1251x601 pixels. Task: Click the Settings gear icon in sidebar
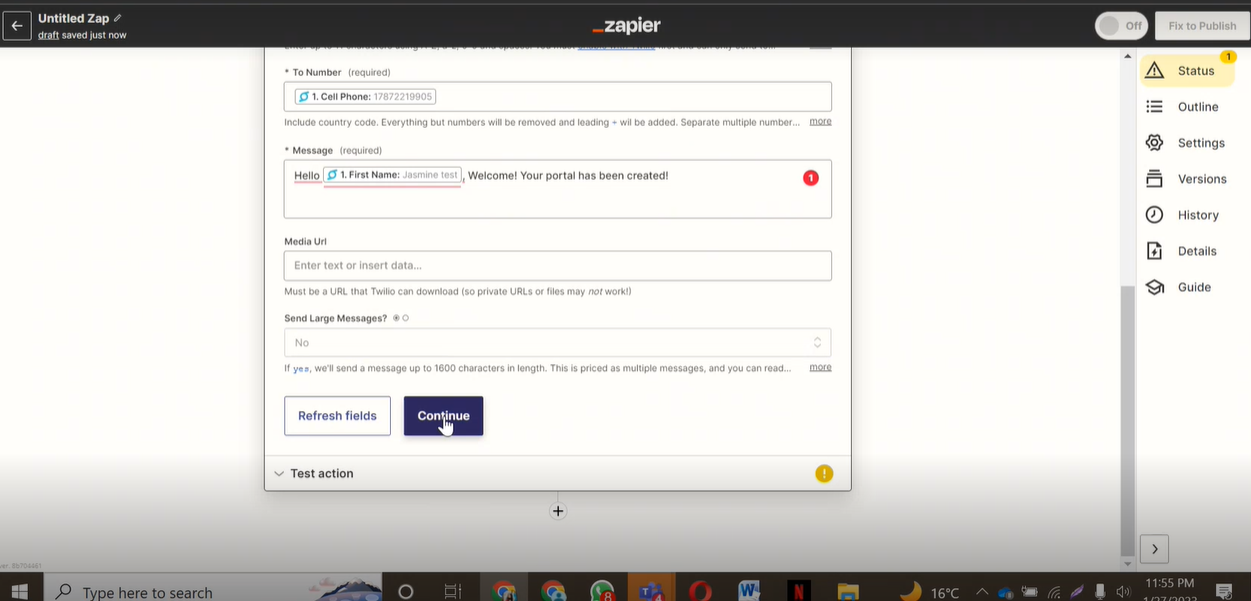(1155, 143)
